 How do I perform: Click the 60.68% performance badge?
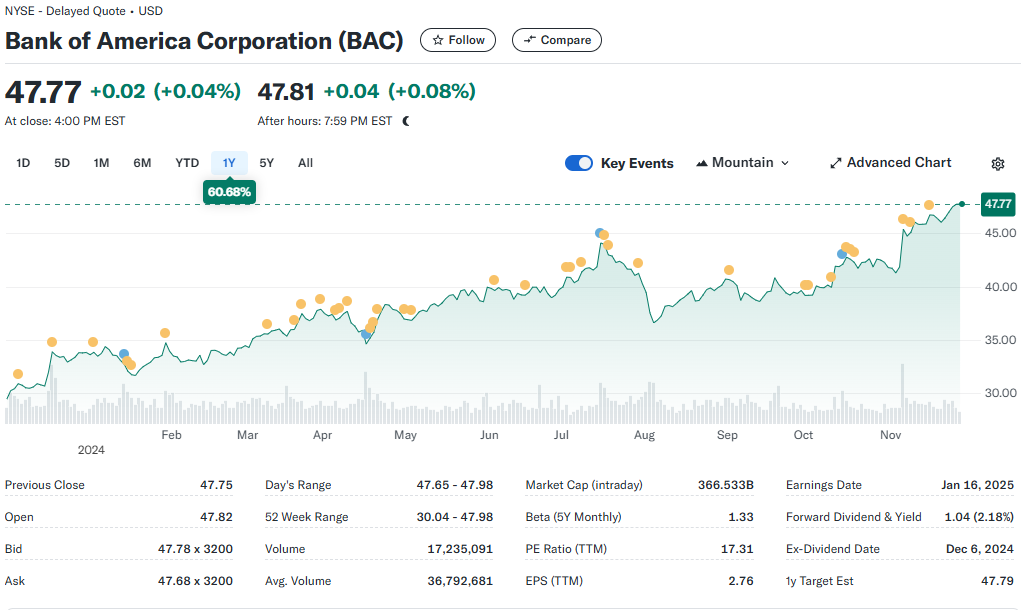click(x=229, y=192)
